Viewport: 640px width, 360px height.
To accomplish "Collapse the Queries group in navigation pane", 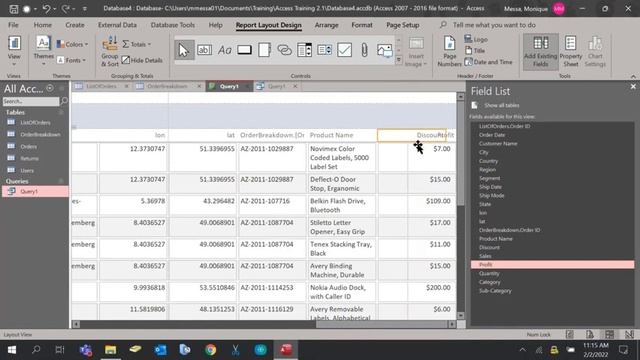I will [x=61, y=181].
